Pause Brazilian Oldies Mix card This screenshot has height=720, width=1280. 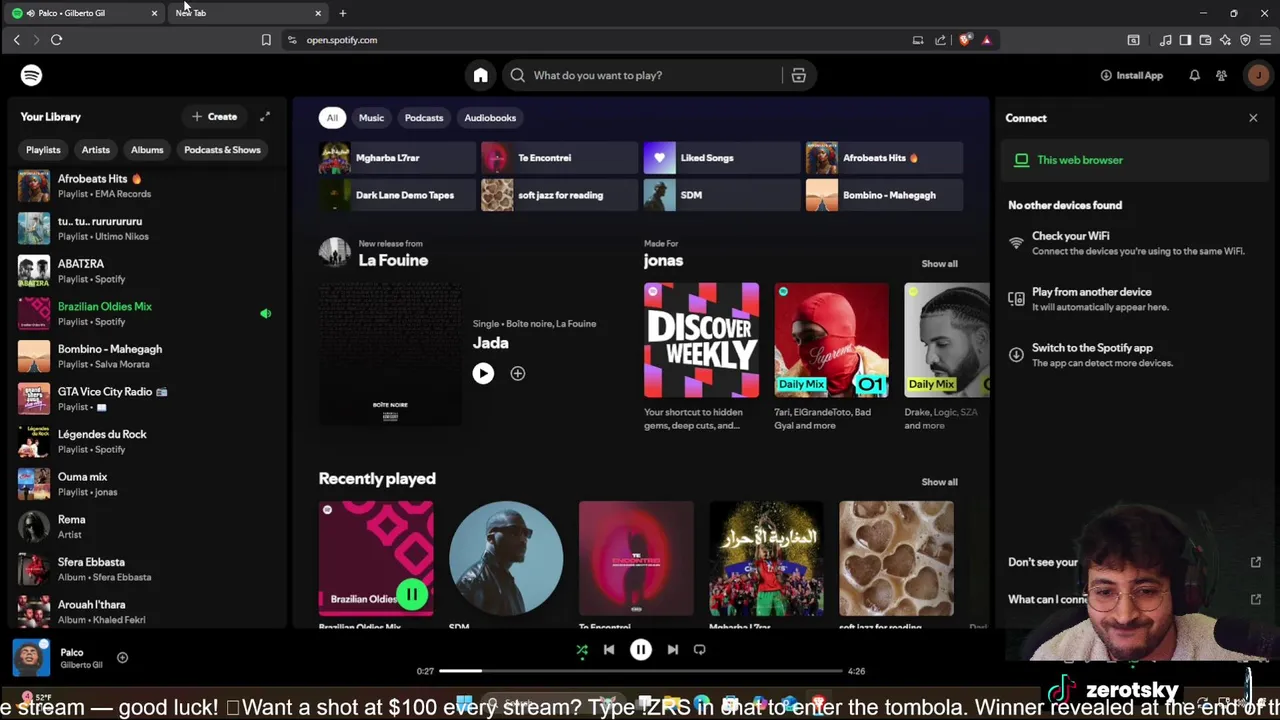point(412,595)
